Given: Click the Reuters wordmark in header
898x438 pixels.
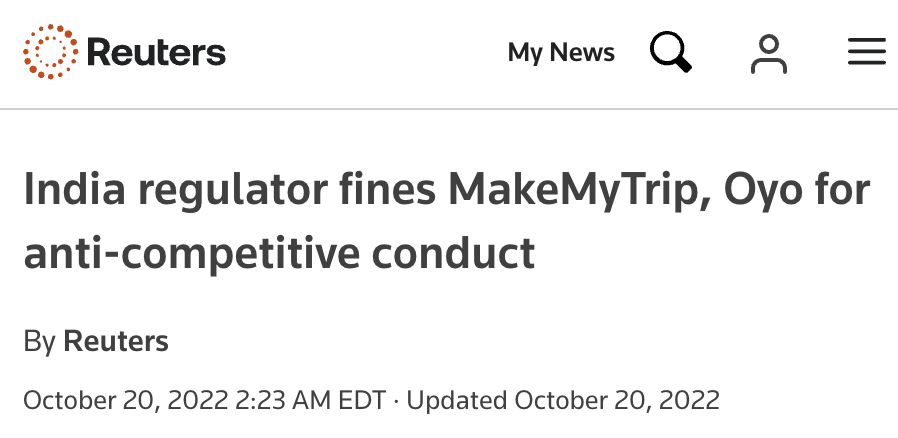Looking at the screenshot, I should pyautogui.click(x=156, y=52).
